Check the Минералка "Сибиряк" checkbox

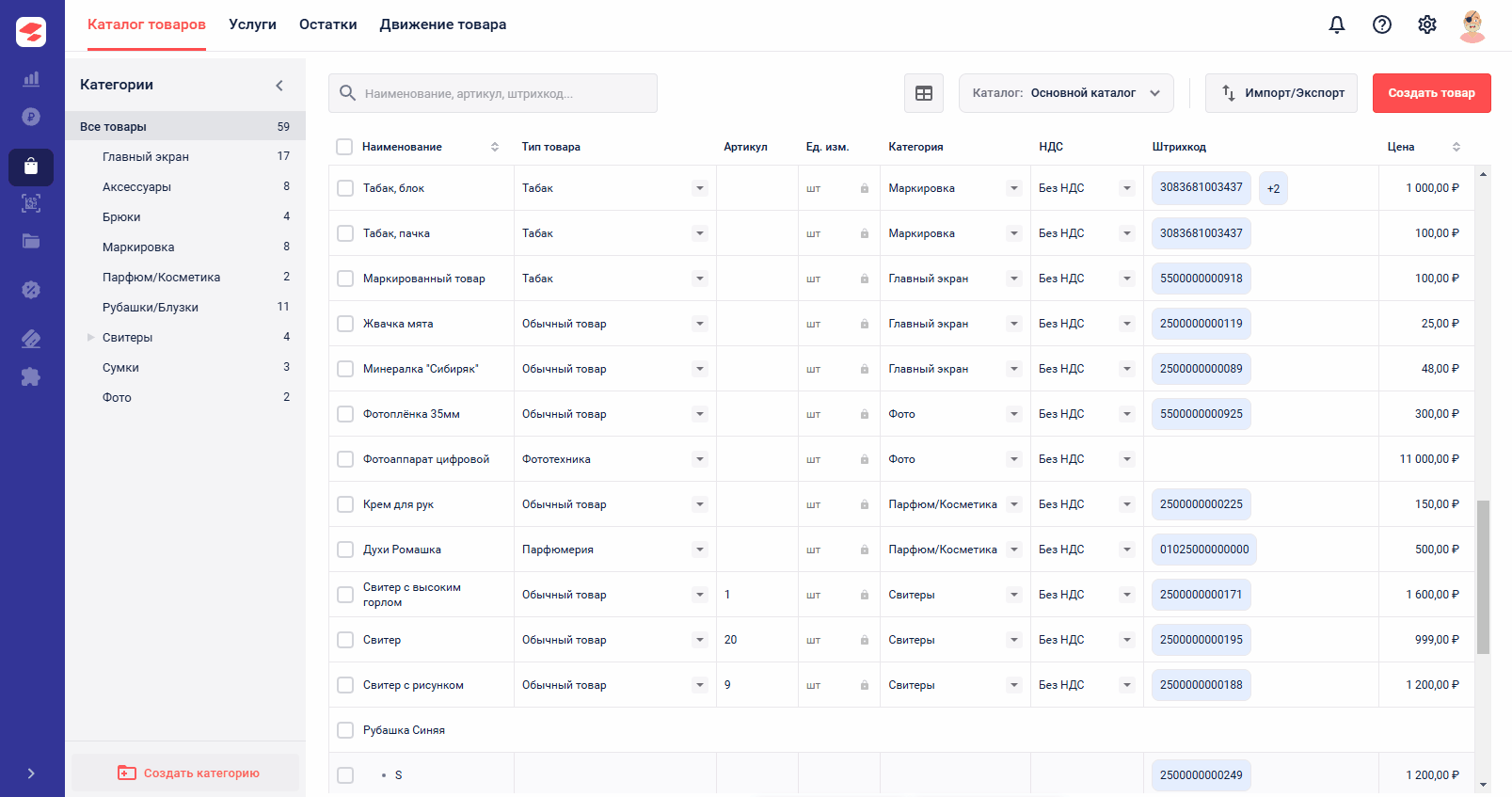coord(345,369)
